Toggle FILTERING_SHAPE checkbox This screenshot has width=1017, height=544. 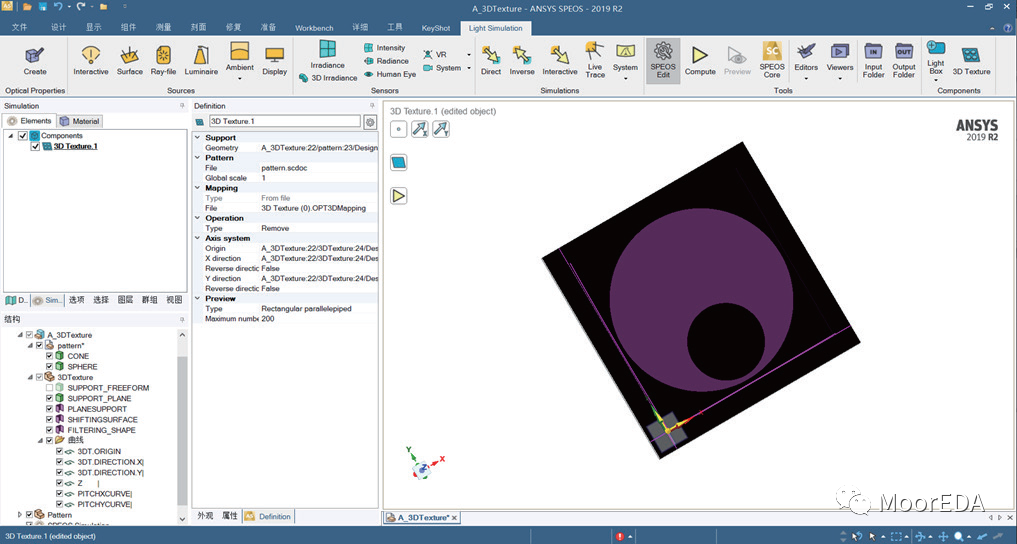tap(49, 430)
